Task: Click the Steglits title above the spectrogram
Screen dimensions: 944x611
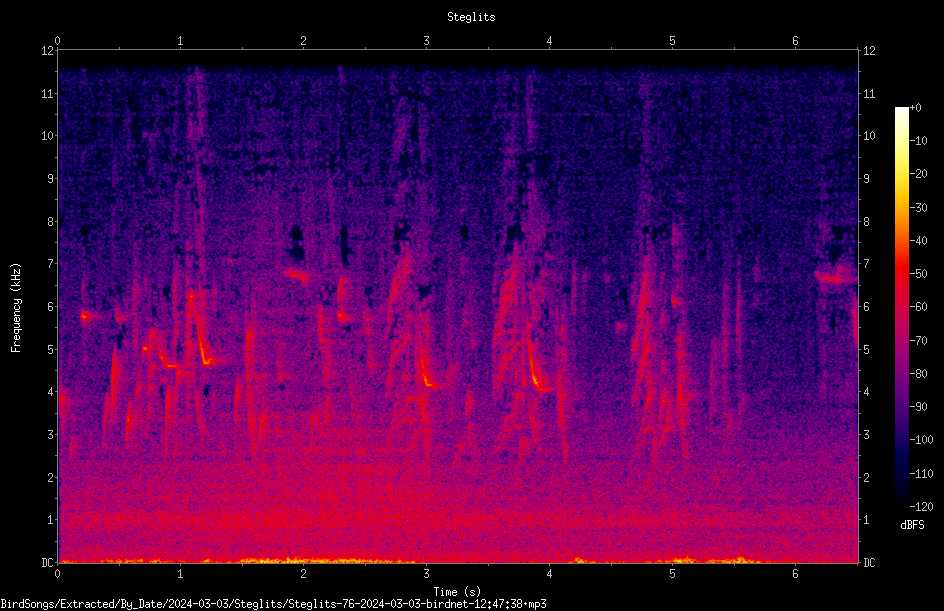Action: (471, 17)
